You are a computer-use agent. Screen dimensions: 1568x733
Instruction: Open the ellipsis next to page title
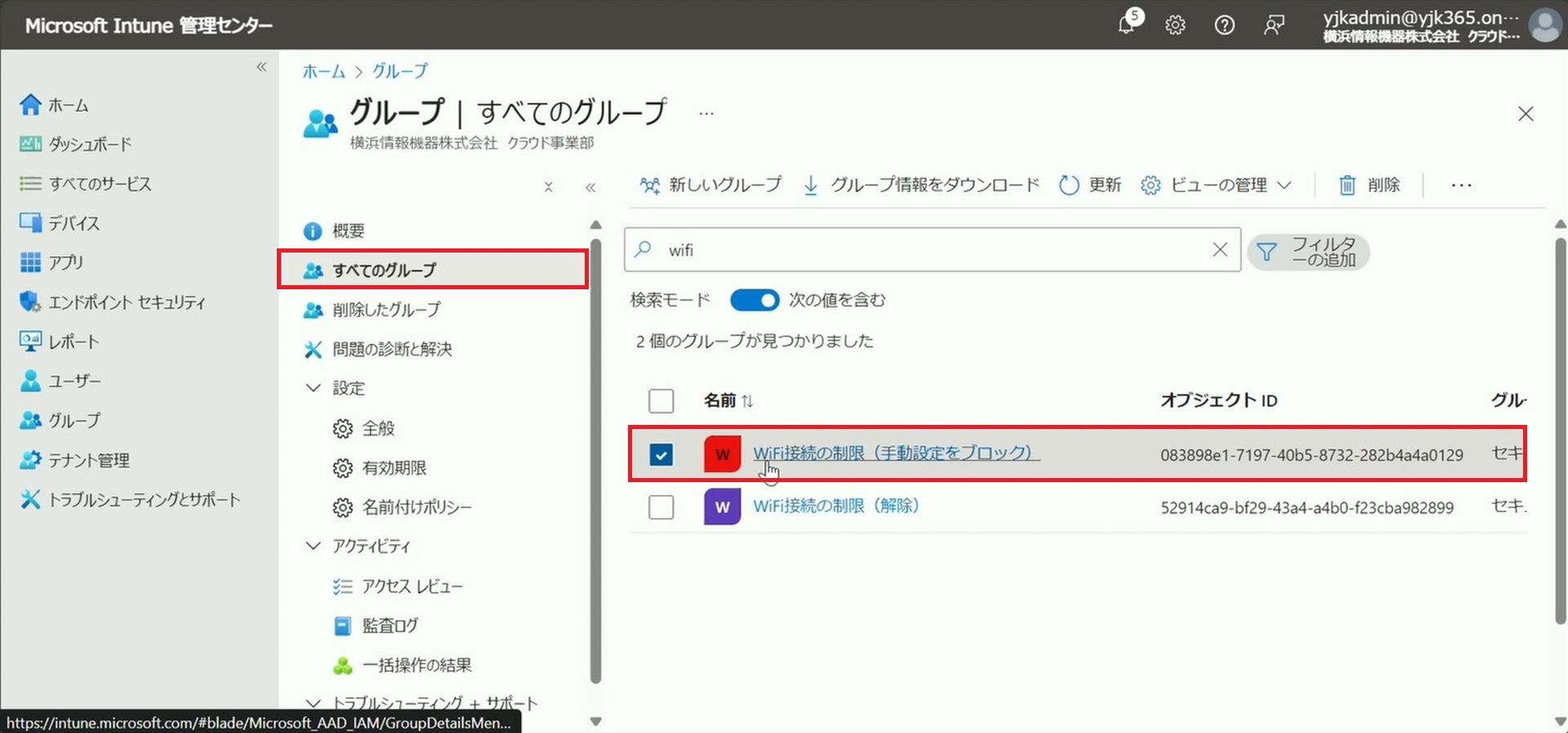tap(706, 114)
